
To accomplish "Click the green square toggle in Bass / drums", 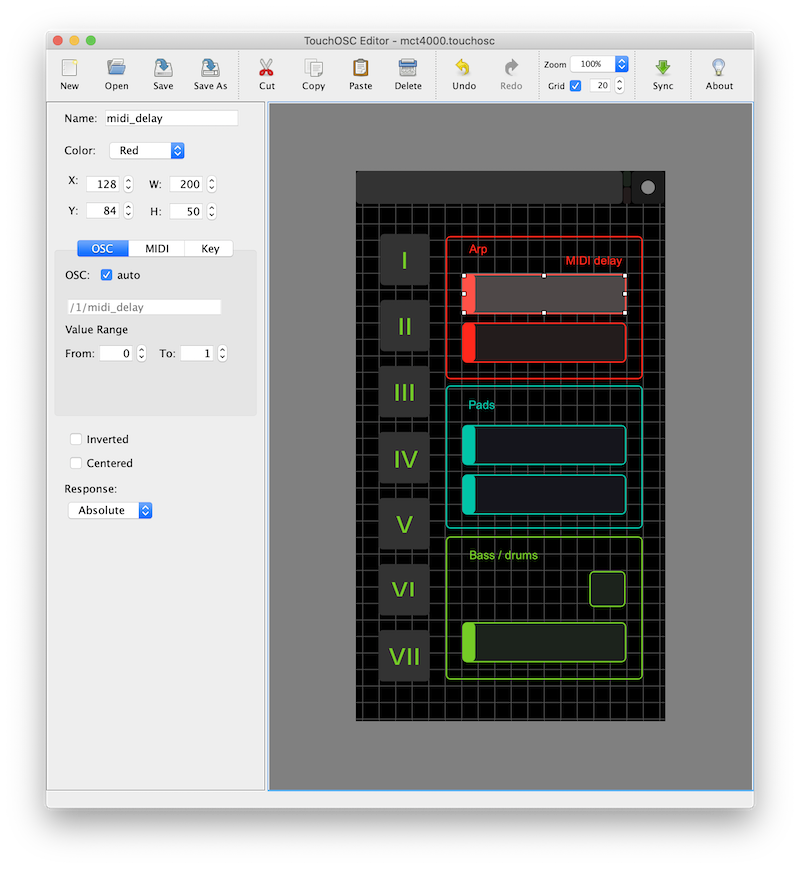I will pyautogui.click(x=607, y=589).
